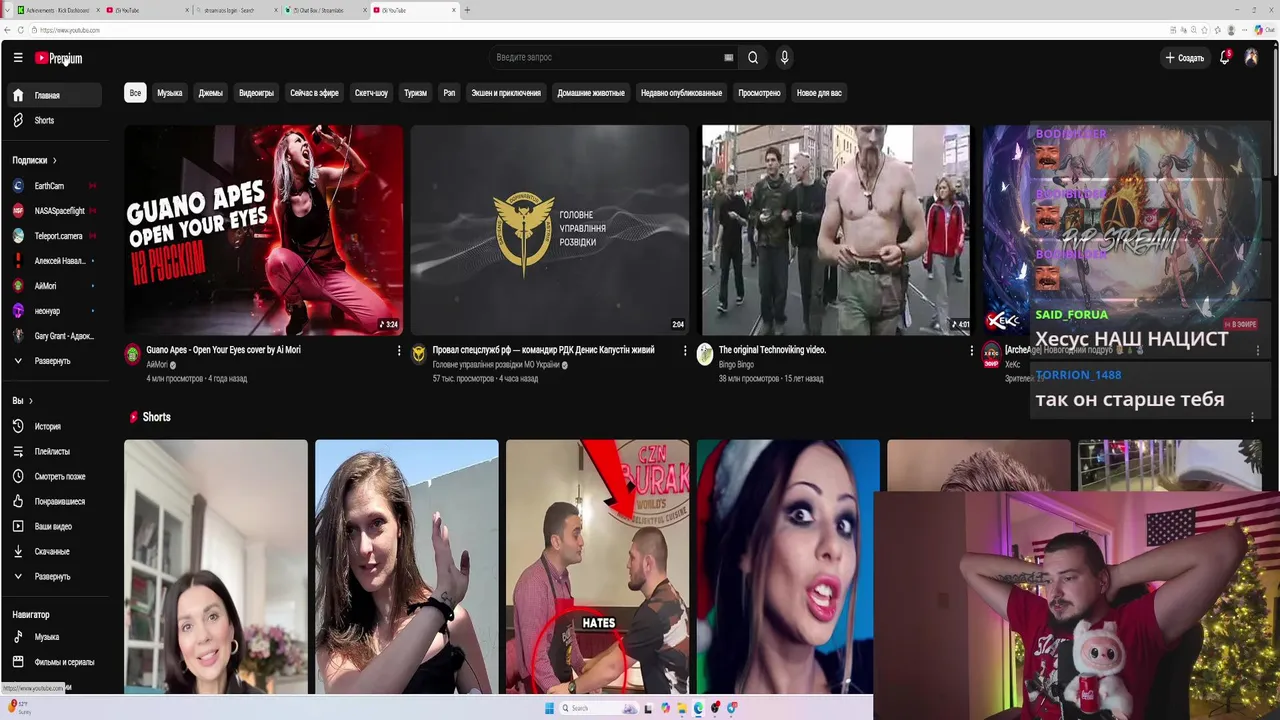Expand the Вы section header
Viewport: 1280px width, 720px height.
coord(23,401)
